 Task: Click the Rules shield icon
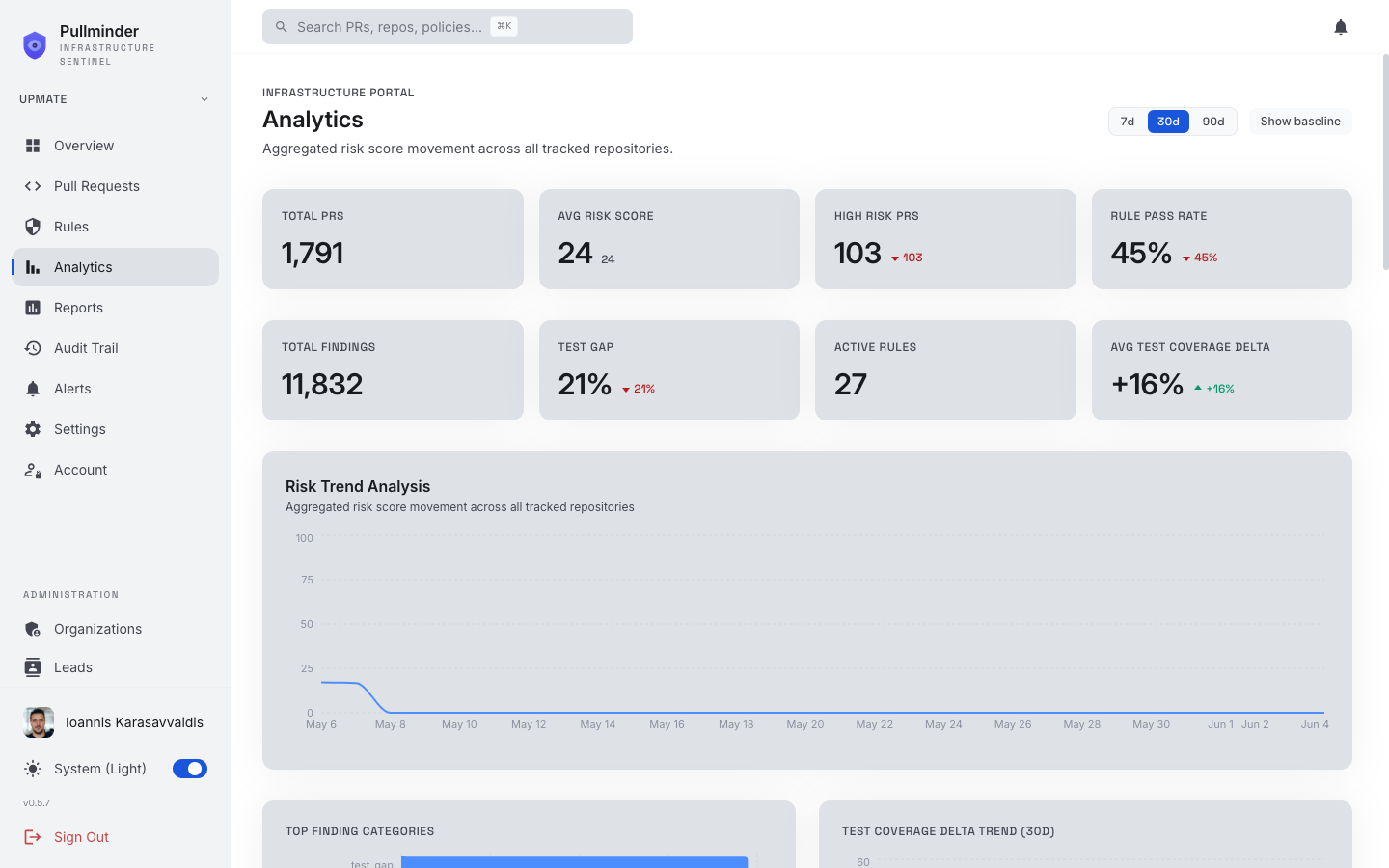click(x=33, y=227)
